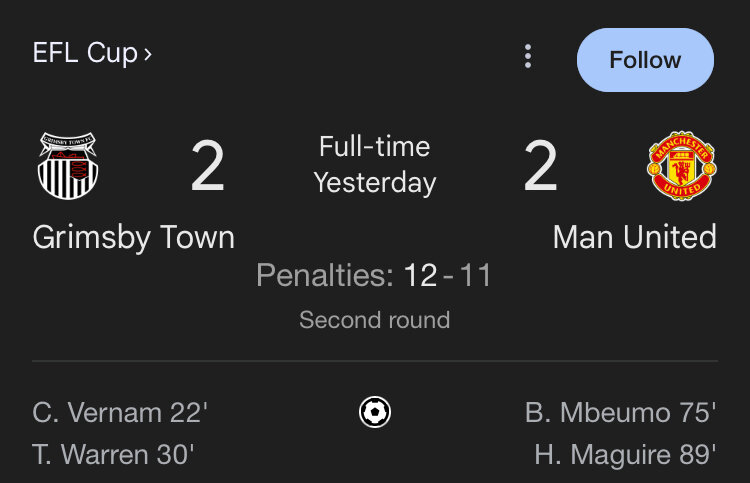Image resolution: width=750 pixels, height=483 pixels.
Task: Select scorer C. Vernam 22'
Action: [x=120, y=412]
